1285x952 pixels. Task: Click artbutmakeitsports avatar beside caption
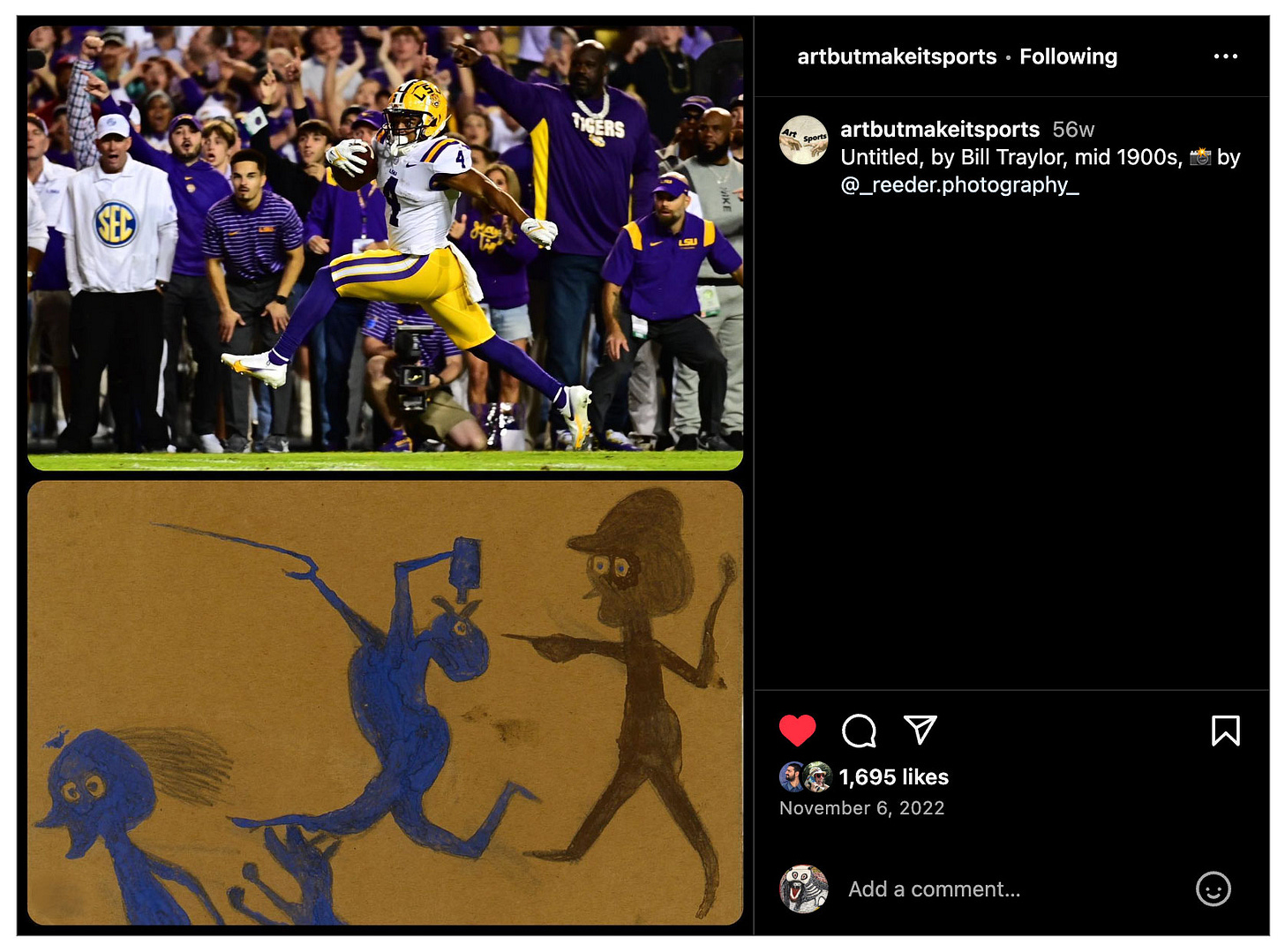(x=803, y=139)
